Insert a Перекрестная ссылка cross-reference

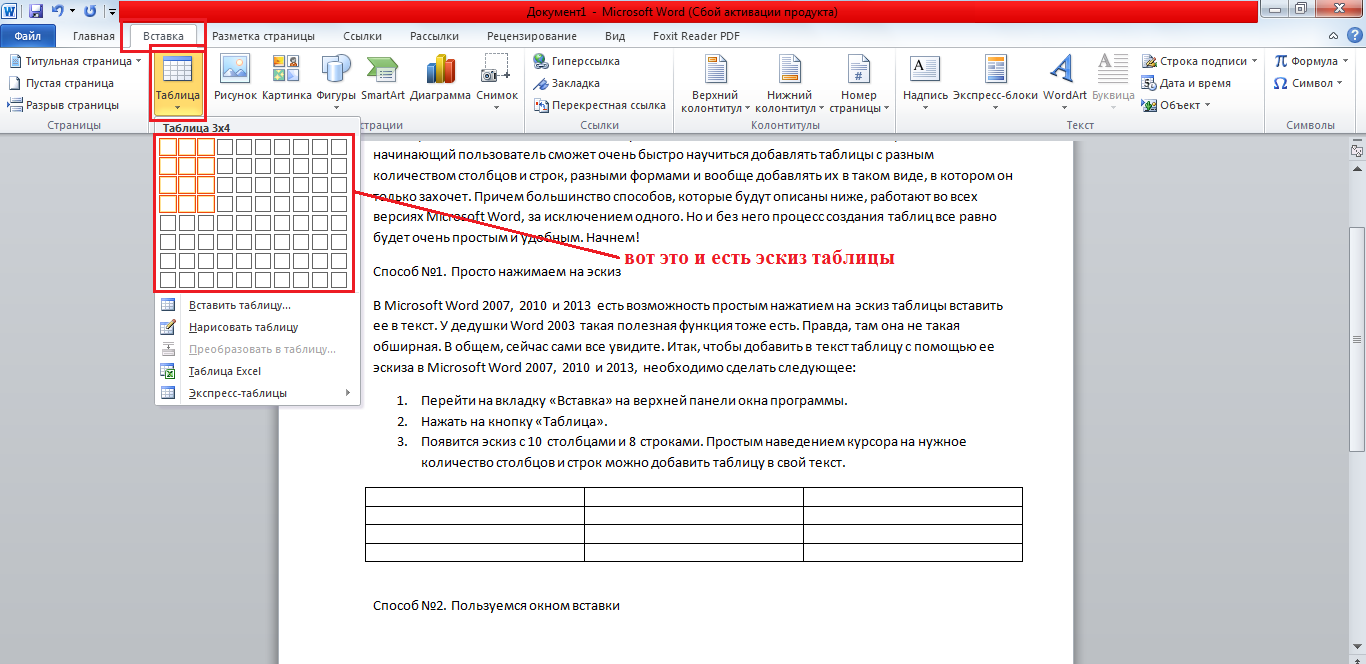[x=600, y=105]
